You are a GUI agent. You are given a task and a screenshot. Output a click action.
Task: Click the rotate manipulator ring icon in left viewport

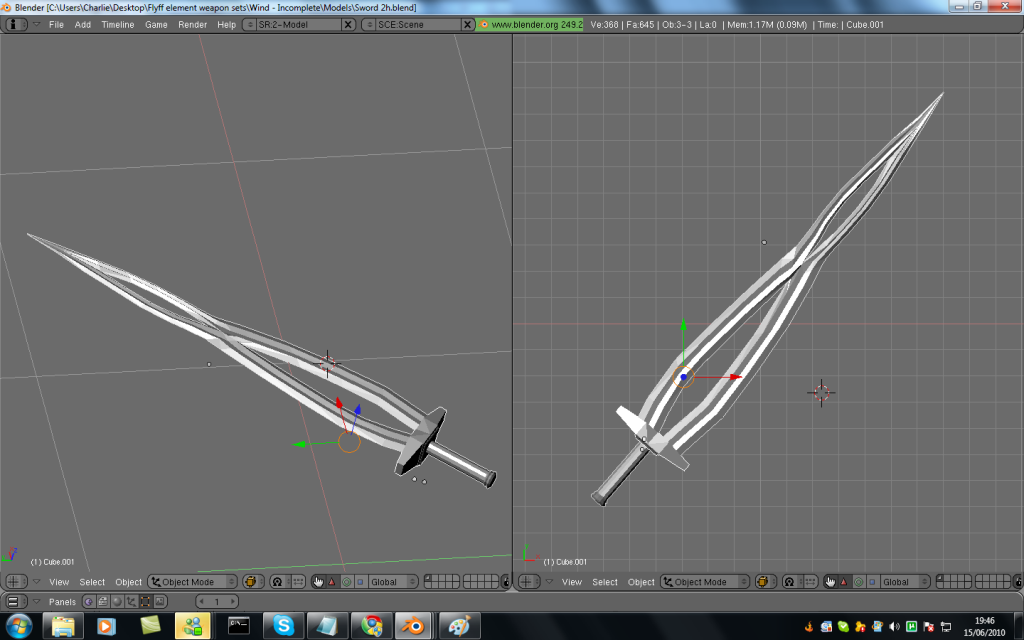(346, 582)
